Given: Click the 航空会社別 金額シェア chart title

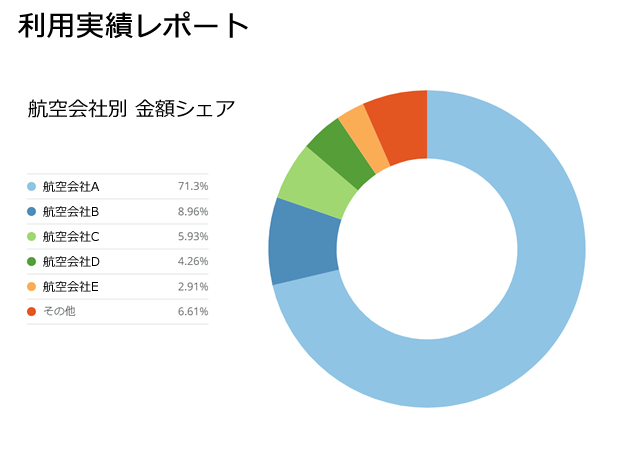Looking at the screenshot, I should 131,109.
